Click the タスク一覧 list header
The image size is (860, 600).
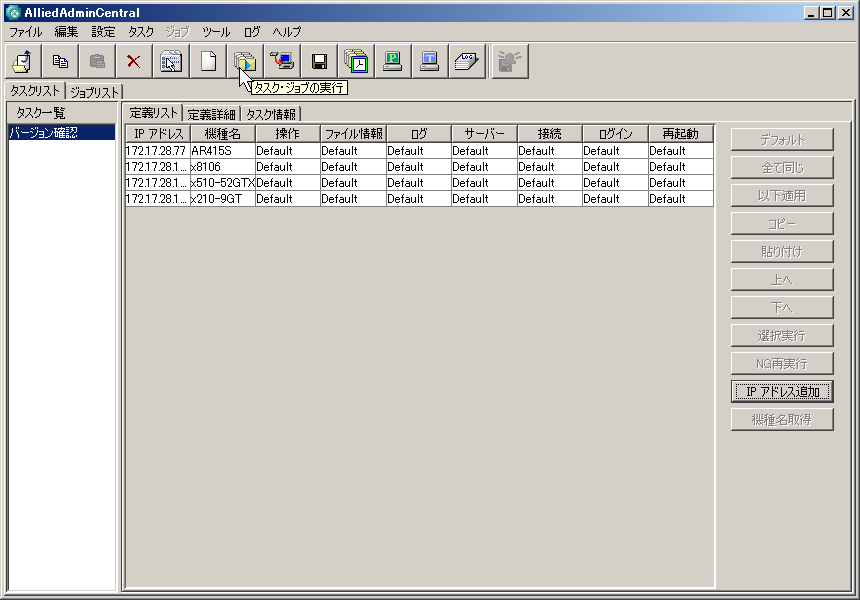pos(62,113)
